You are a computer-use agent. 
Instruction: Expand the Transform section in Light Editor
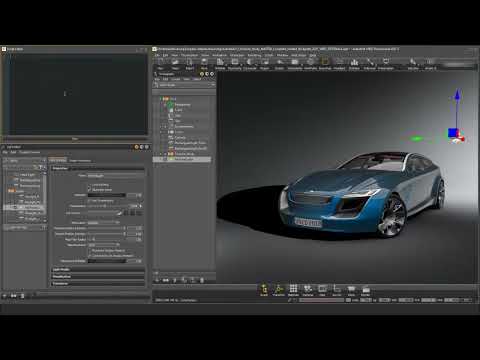98,284
